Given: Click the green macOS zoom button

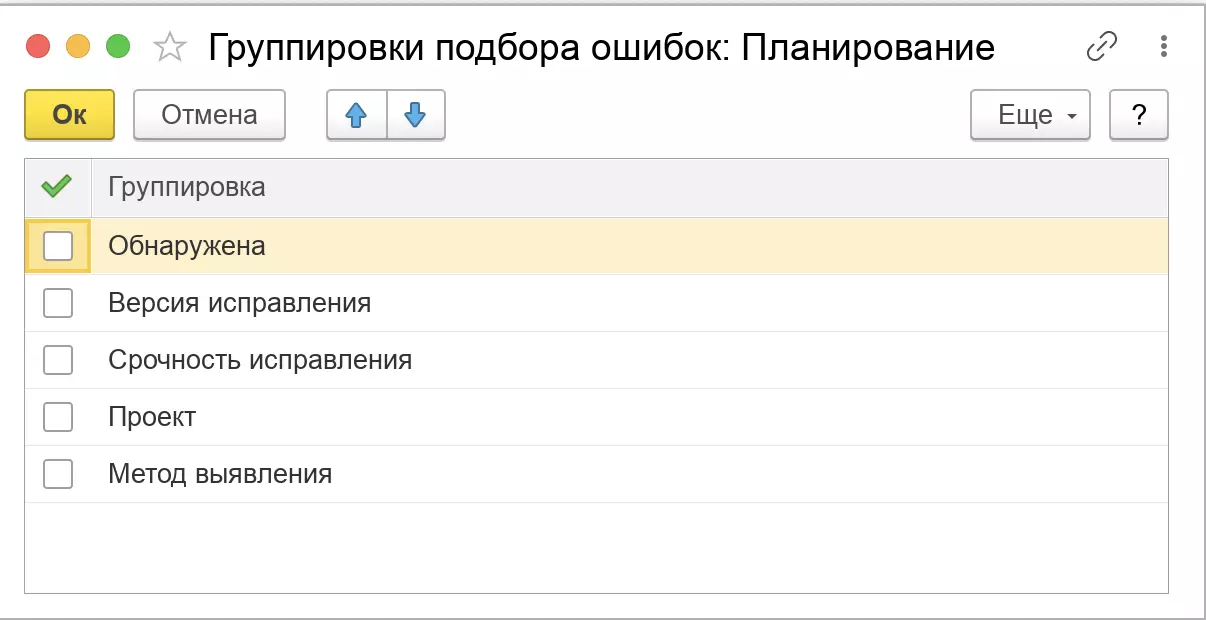Looking at the screenshot, I should (x=118, y=46).
